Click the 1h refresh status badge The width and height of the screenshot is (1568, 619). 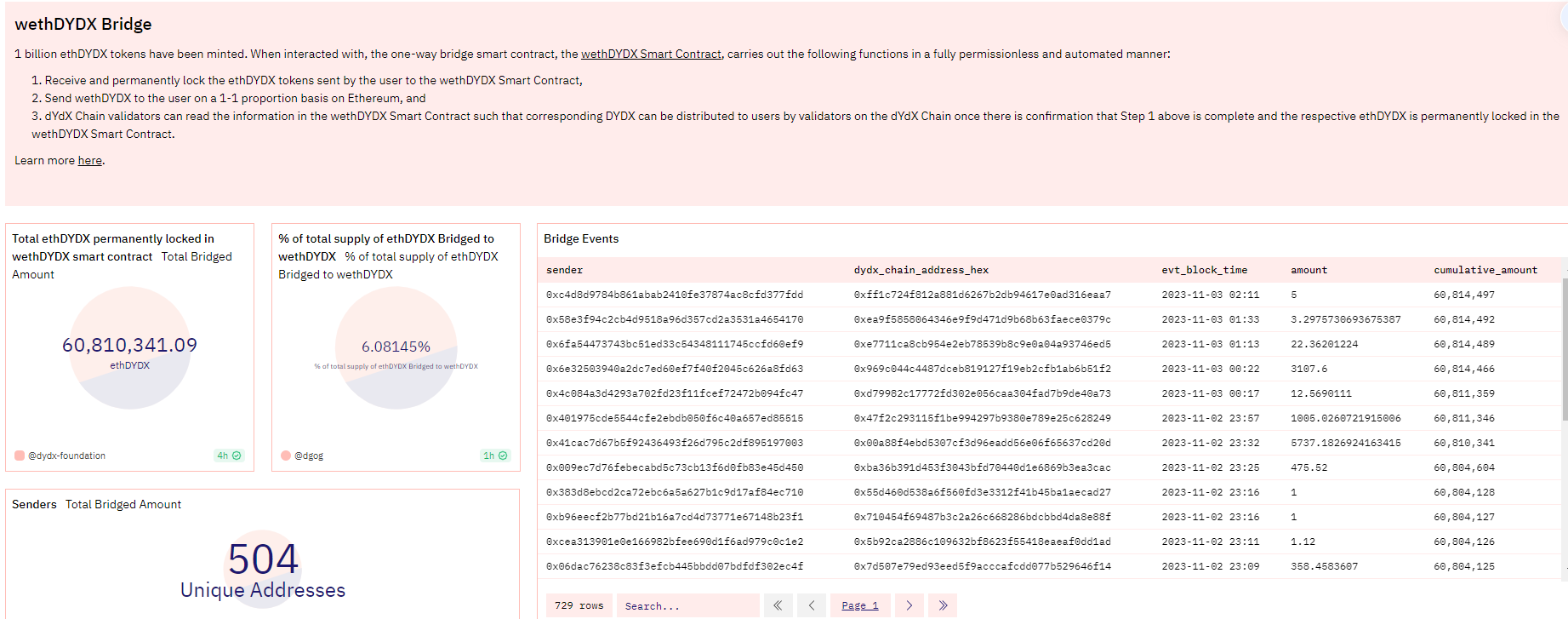tap(495, 456)
